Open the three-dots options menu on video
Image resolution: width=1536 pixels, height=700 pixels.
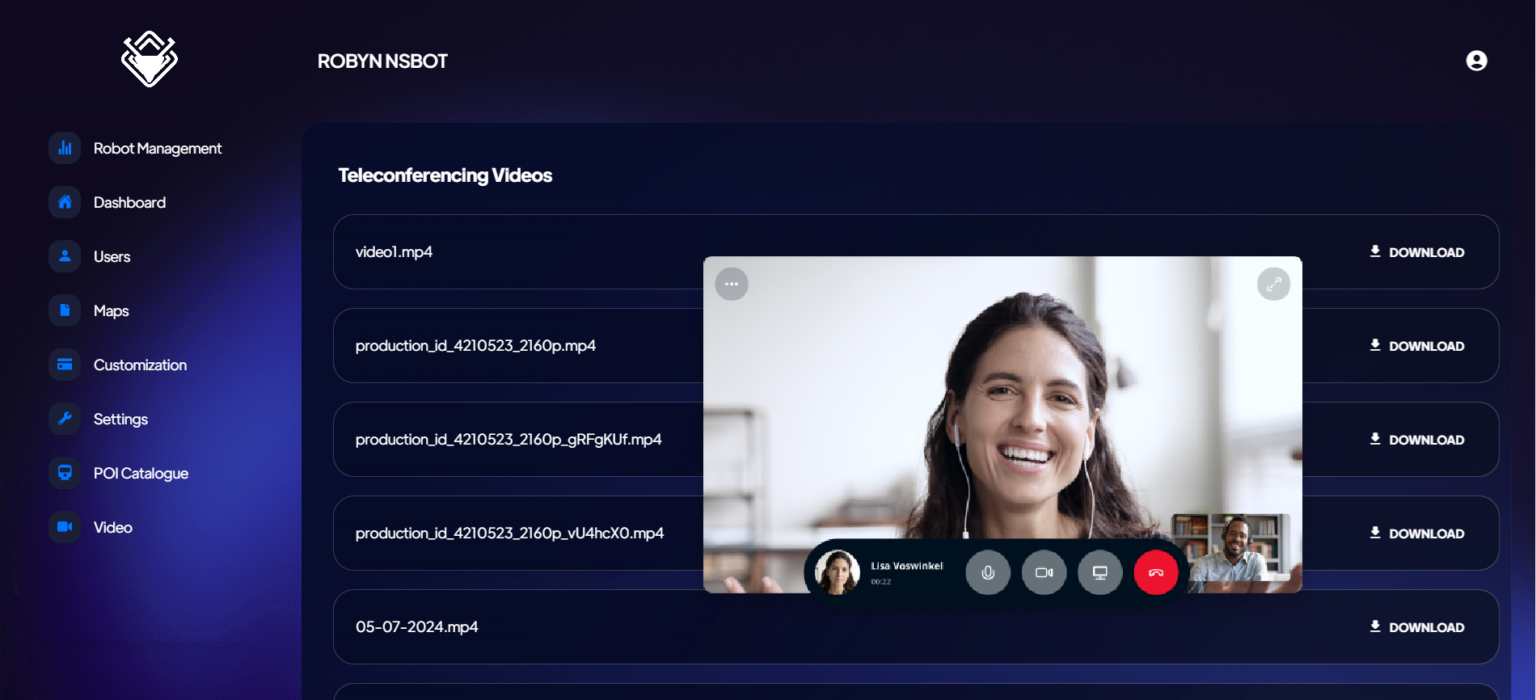tap(732, 284)
